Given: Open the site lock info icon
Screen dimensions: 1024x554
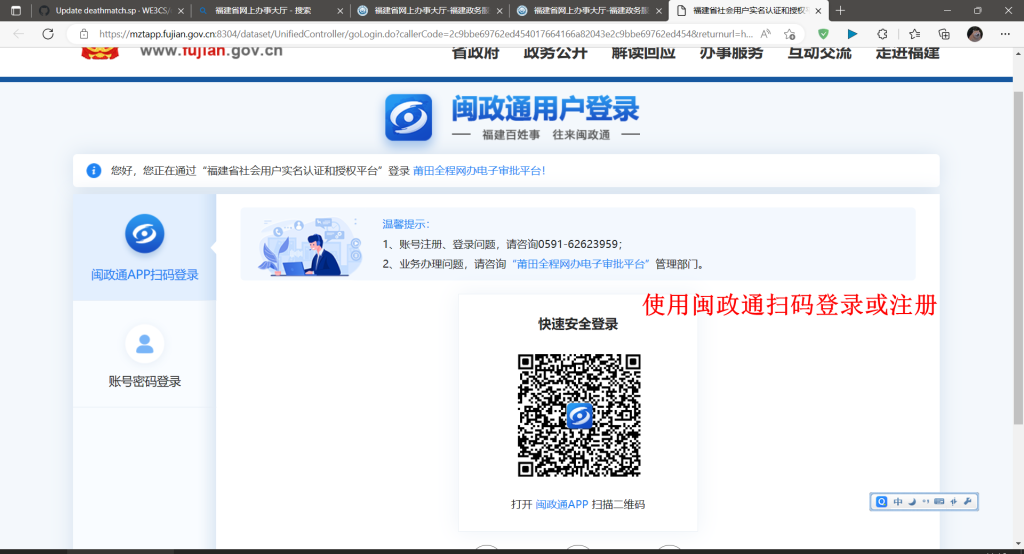Looking at the screenshot, I should (84, 34).
